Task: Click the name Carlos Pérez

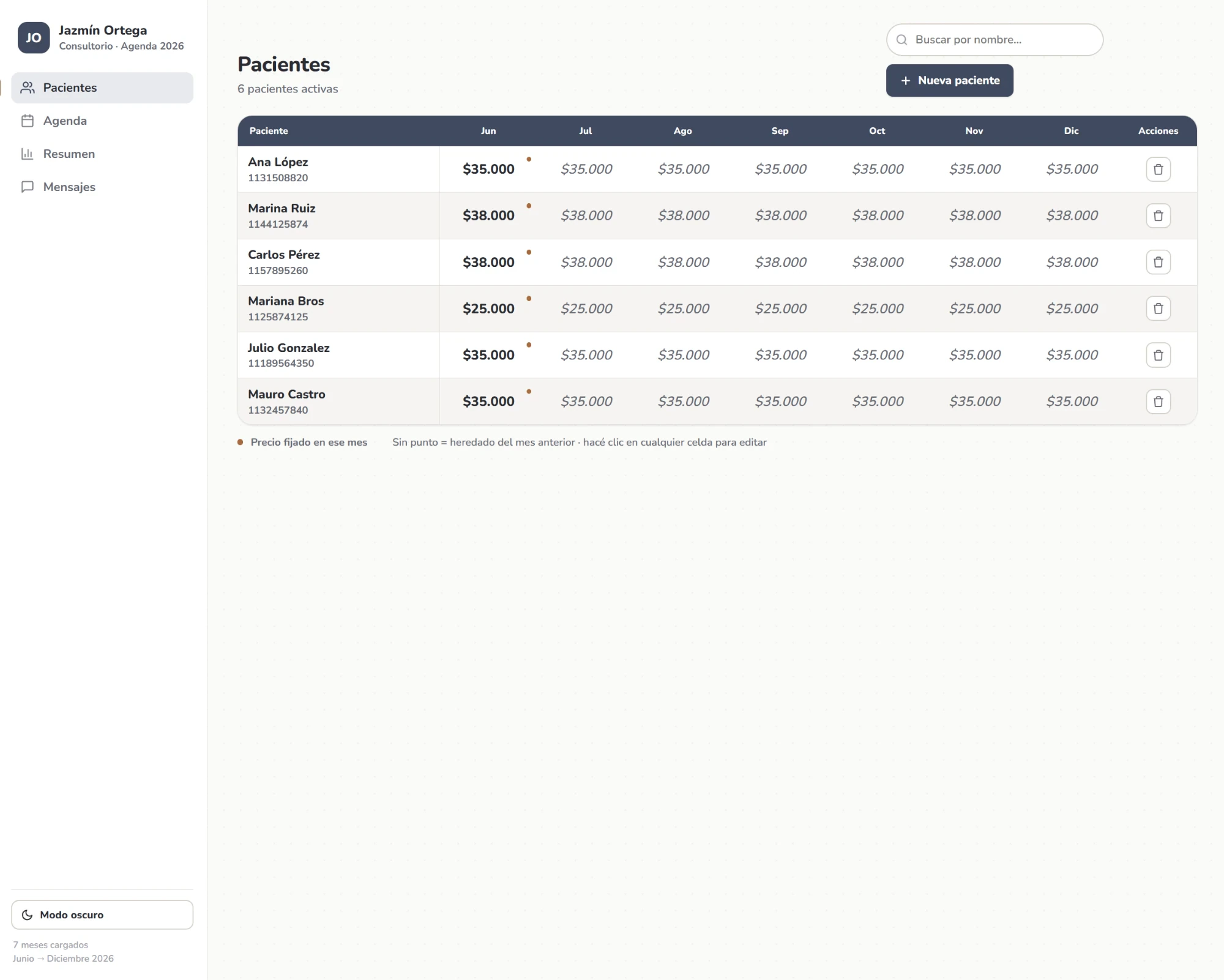Action: point(283,255)
